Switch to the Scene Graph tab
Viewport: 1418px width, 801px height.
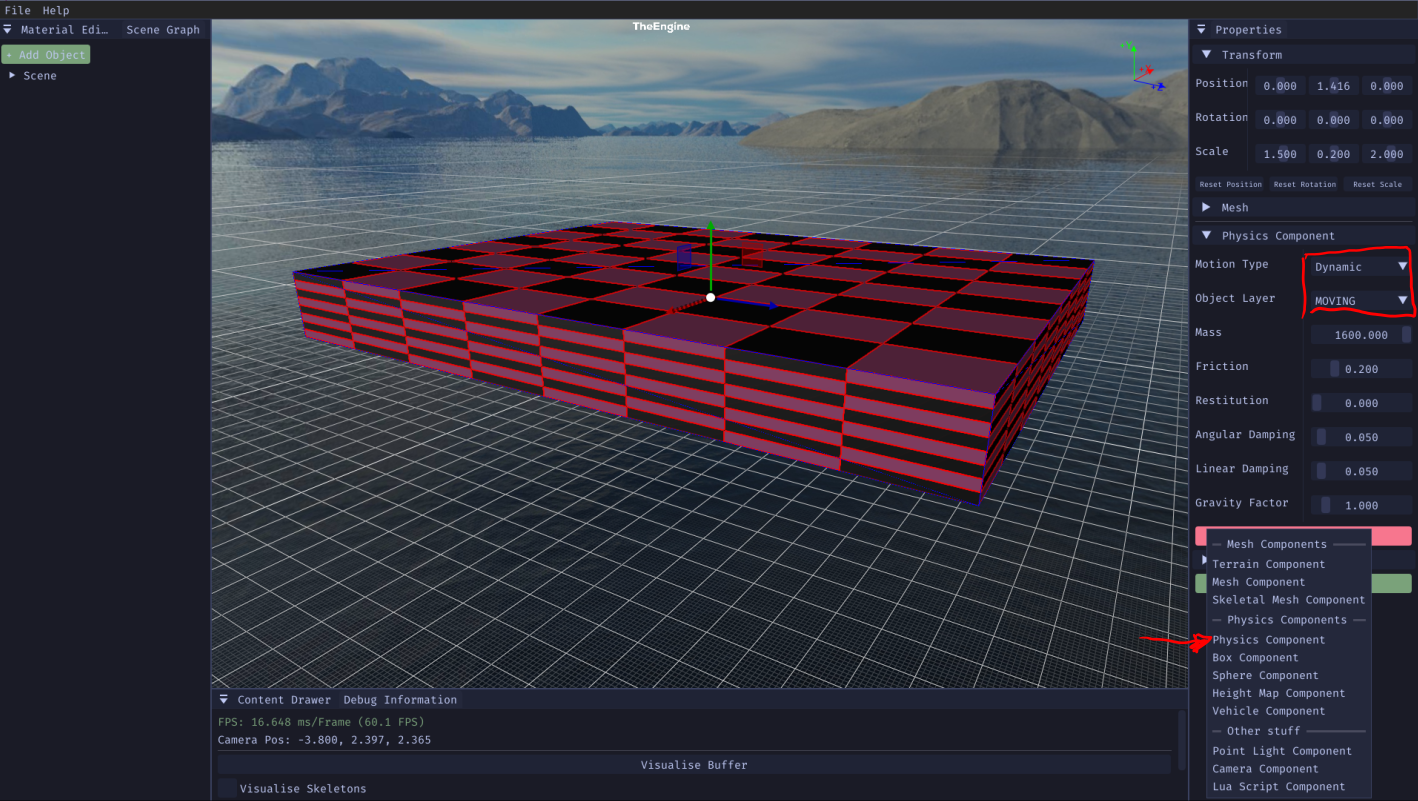(x=163, y=30)
